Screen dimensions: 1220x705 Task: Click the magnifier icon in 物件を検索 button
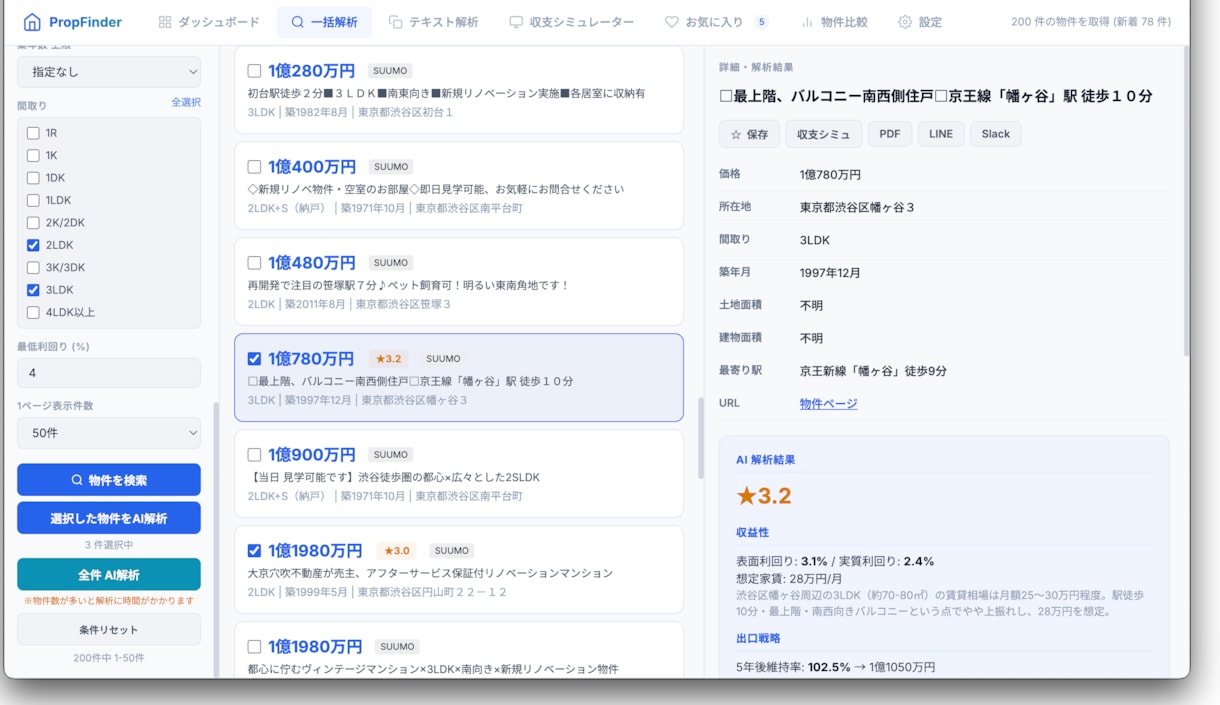77,480
